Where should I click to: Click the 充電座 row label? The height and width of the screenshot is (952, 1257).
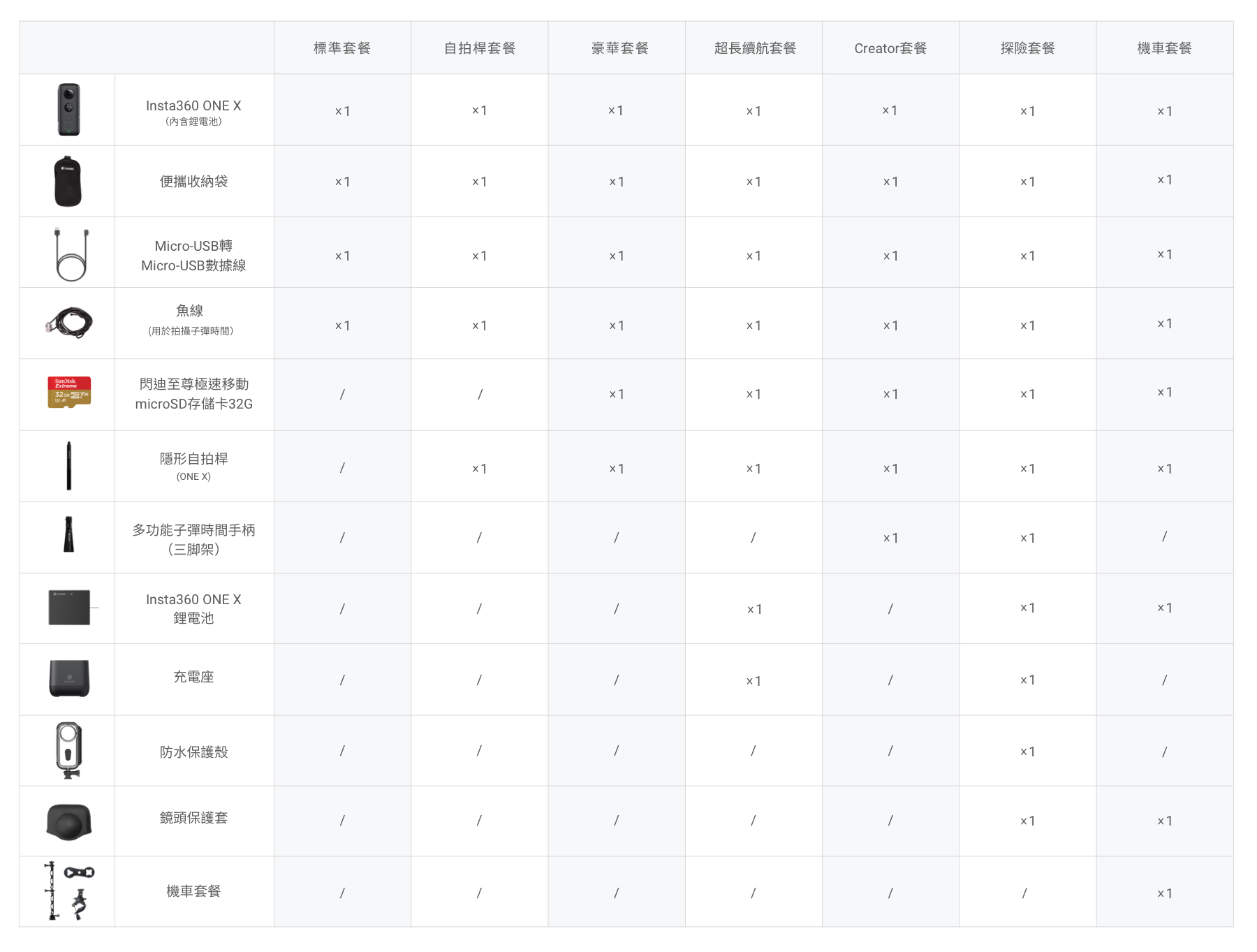click(x=193, y=677)
